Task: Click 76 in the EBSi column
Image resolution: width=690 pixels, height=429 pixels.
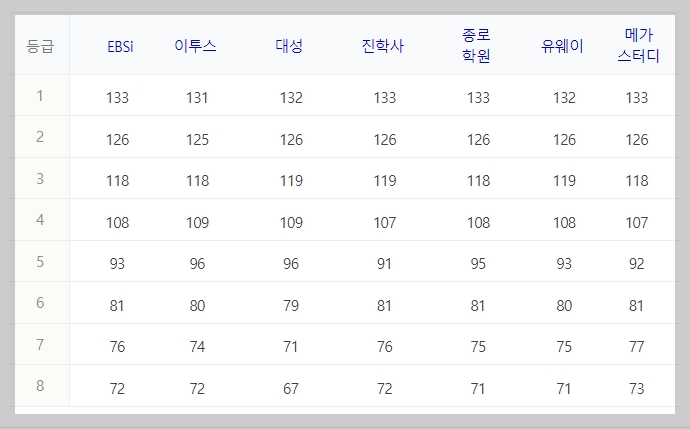Action: click(117, 347)
